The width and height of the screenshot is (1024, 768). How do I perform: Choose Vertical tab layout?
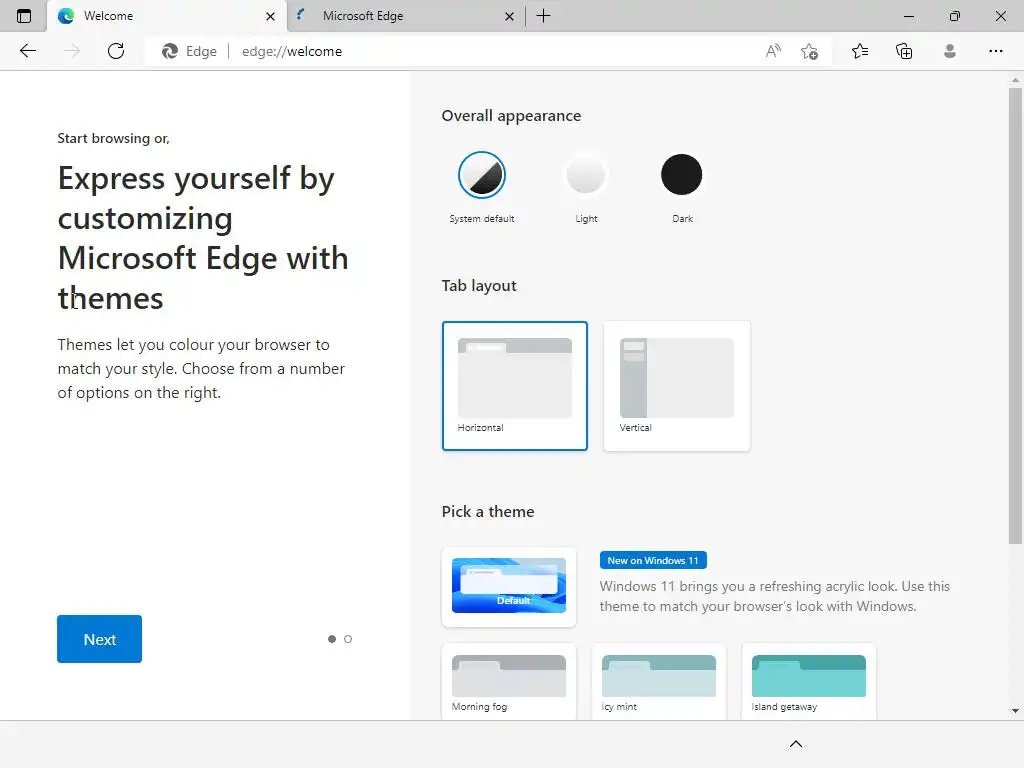coord(677,386)
